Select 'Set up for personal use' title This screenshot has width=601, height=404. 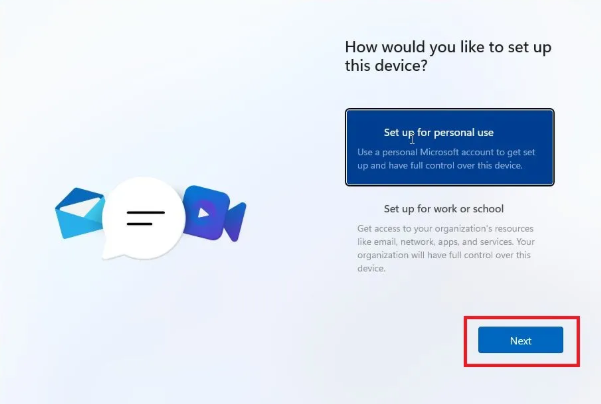click(438, 133)
